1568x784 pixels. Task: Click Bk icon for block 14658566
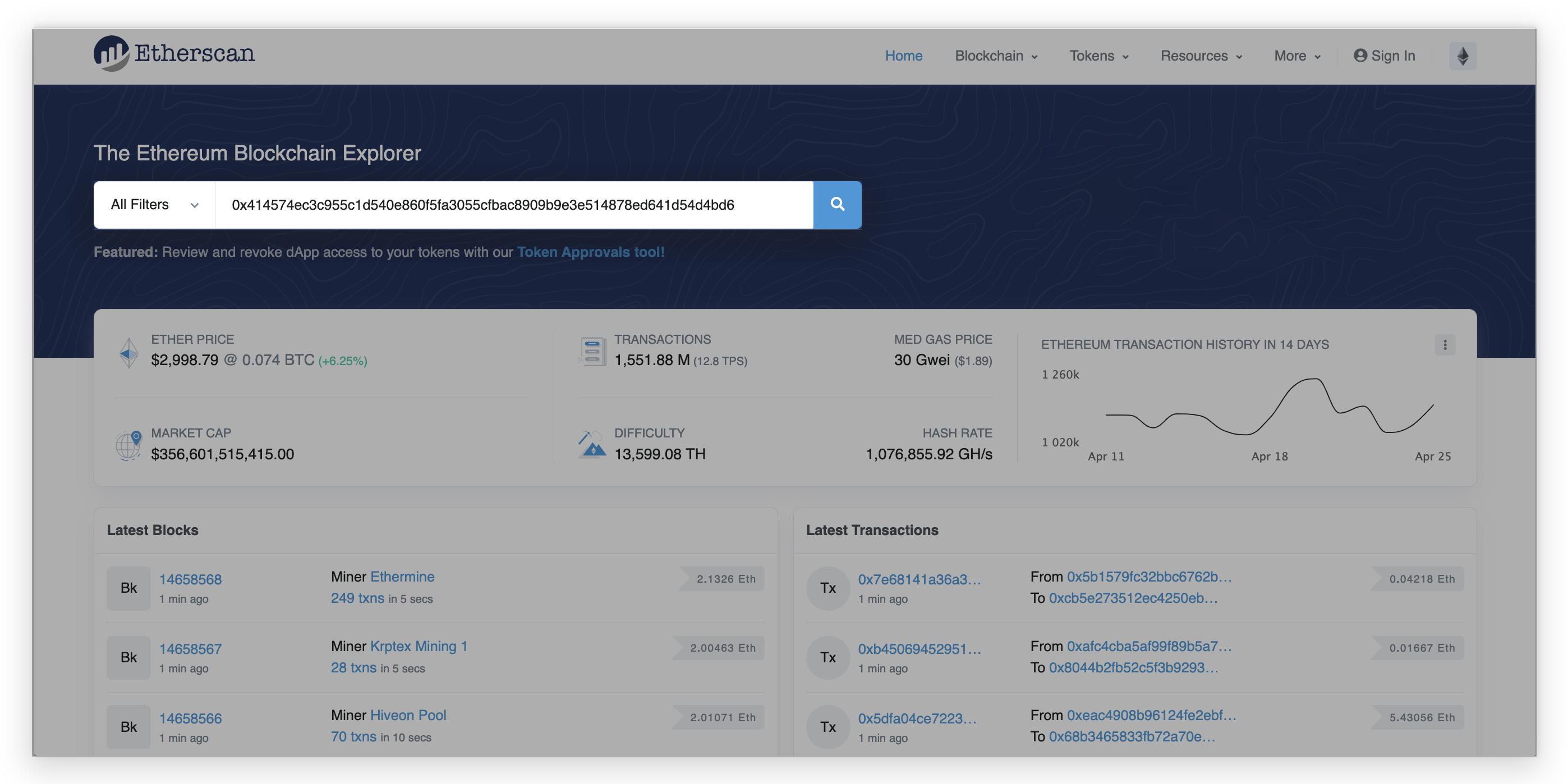(128, 727)
